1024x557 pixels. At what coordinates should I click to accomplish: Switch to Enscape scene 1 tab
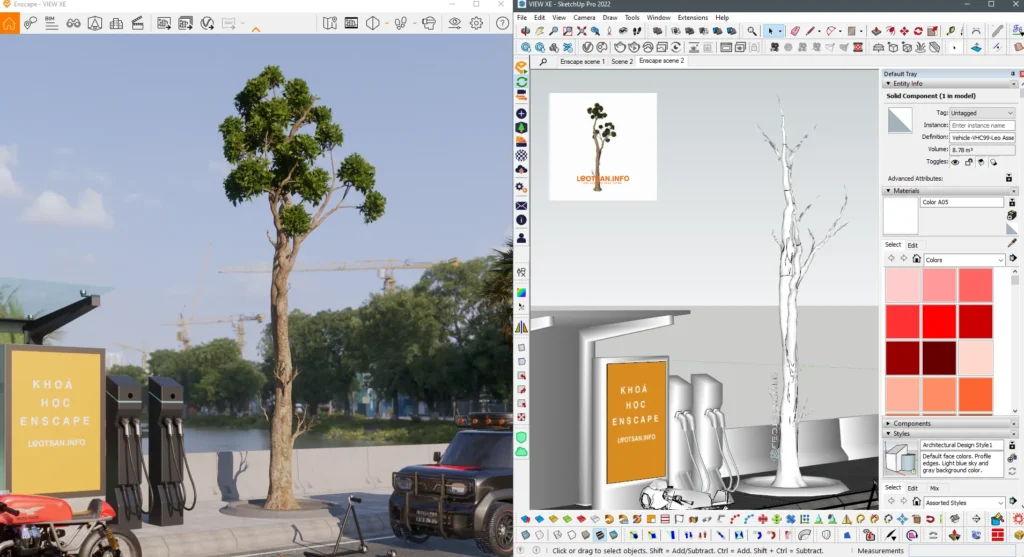(582, 61)
